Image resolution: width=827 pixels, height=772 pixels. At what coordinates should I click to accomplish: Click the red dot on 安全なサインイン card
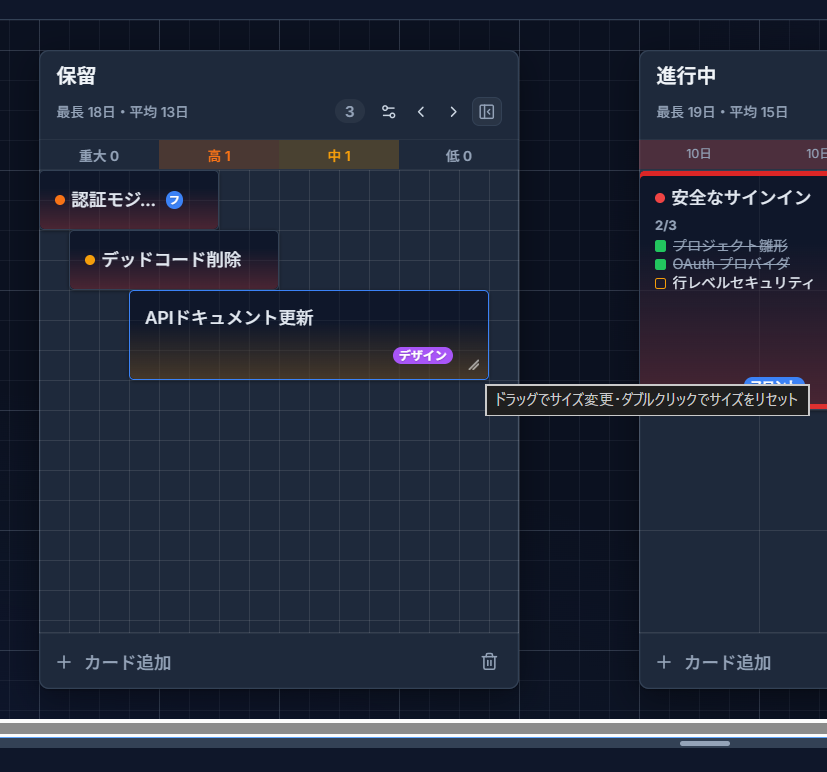click(660, 198)
